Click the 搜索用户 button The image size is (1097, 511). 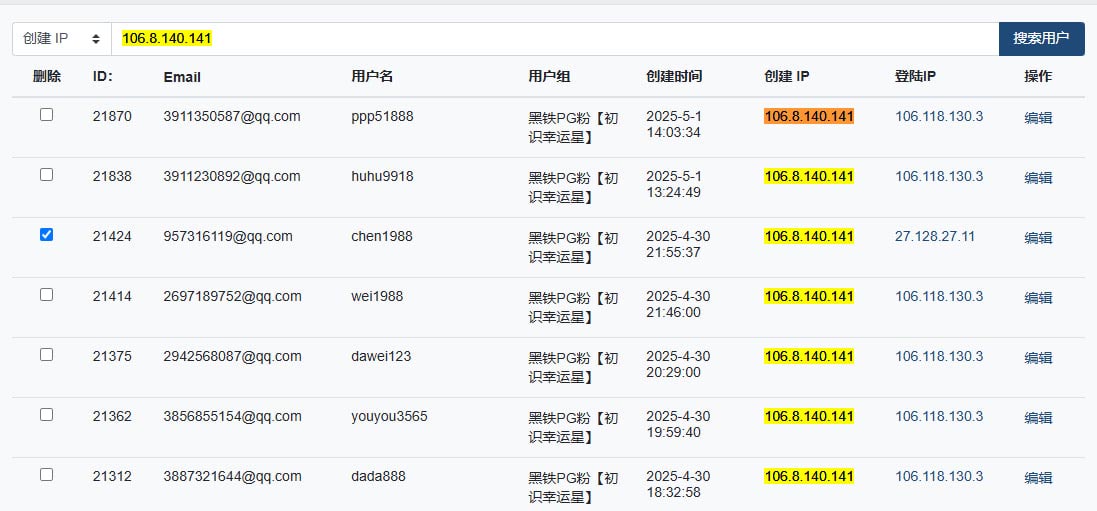pos(1041,39)
